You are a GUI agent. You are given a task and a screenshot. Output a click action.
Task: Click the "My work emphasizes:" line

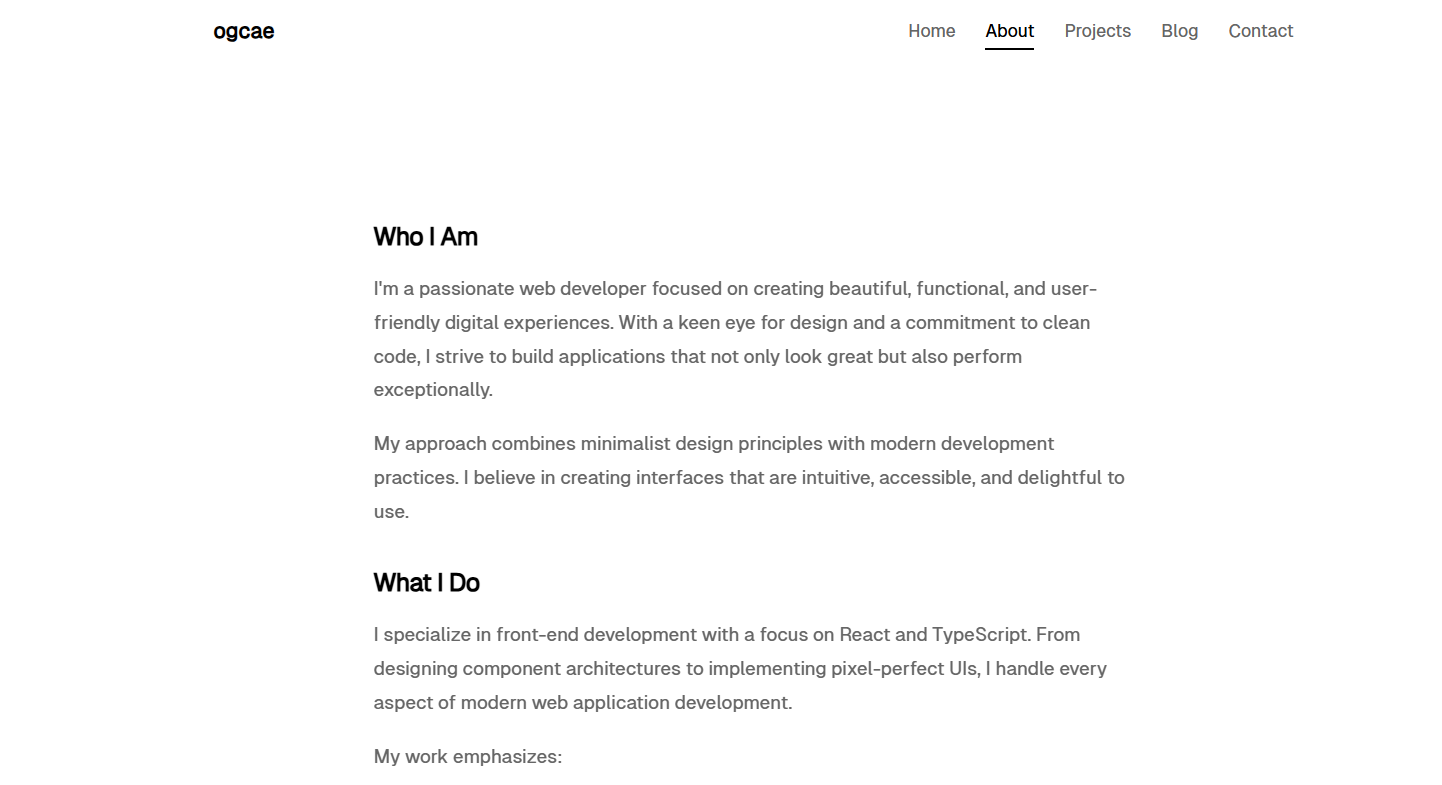pos(468,757)
